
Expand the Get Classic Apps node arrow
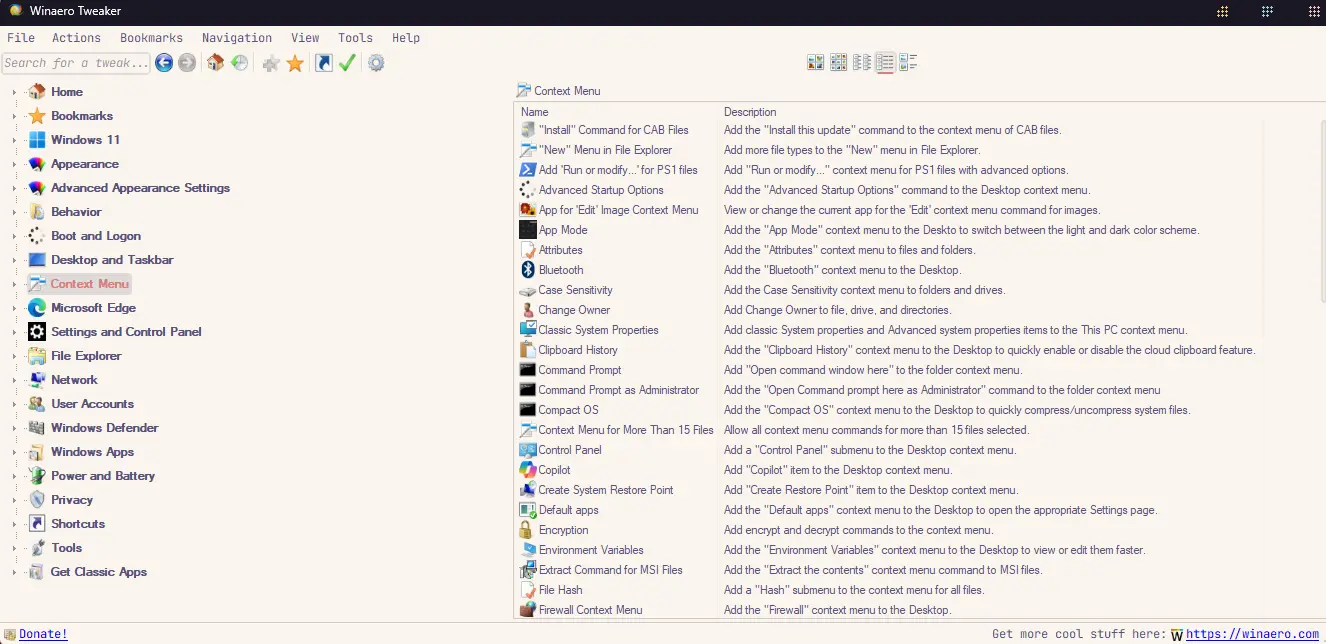point(14,572)
